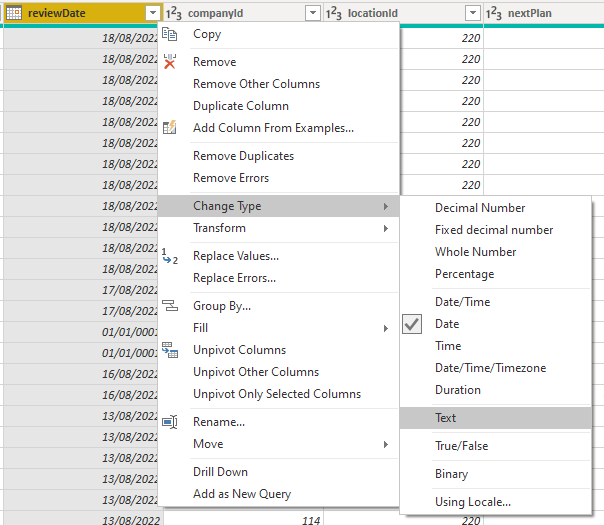Viewport: 604px width, 525px height.
Task: Click the first 17/08/202 date cell
Action: (81, 290)
